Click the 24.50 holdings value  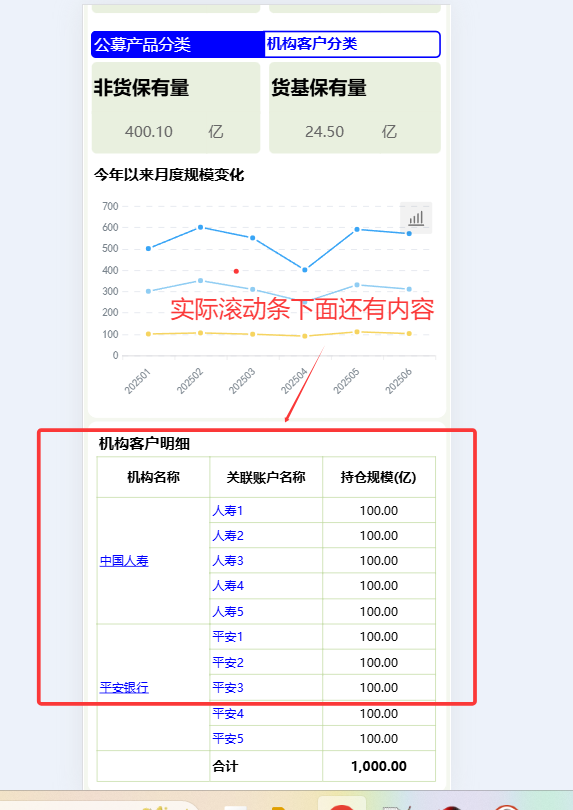click(324, 132)
